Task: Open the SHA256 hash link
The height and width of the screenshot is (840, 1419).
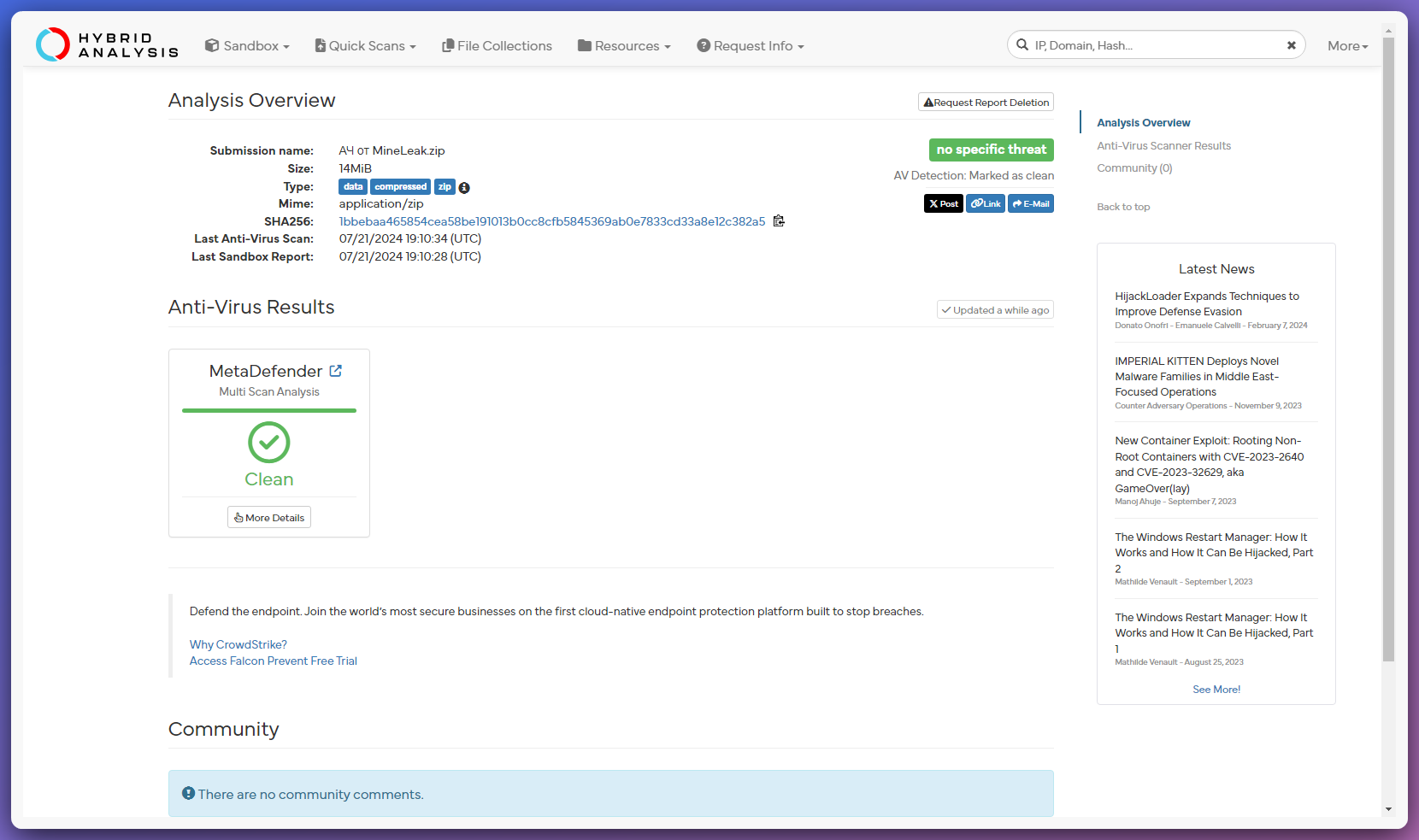Action: coord(552,221)
